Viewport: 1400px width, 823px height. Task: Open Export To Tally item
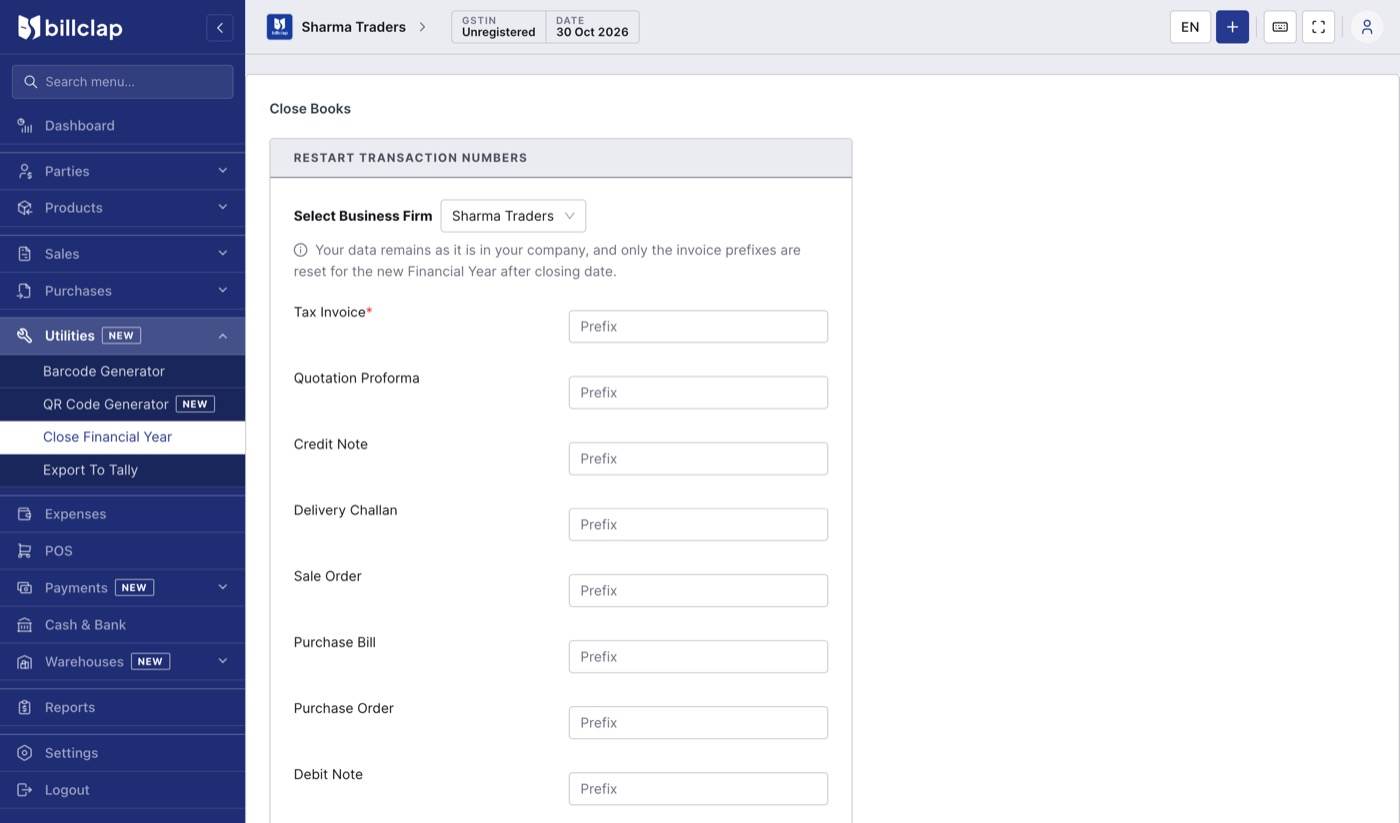coord(122,470)
